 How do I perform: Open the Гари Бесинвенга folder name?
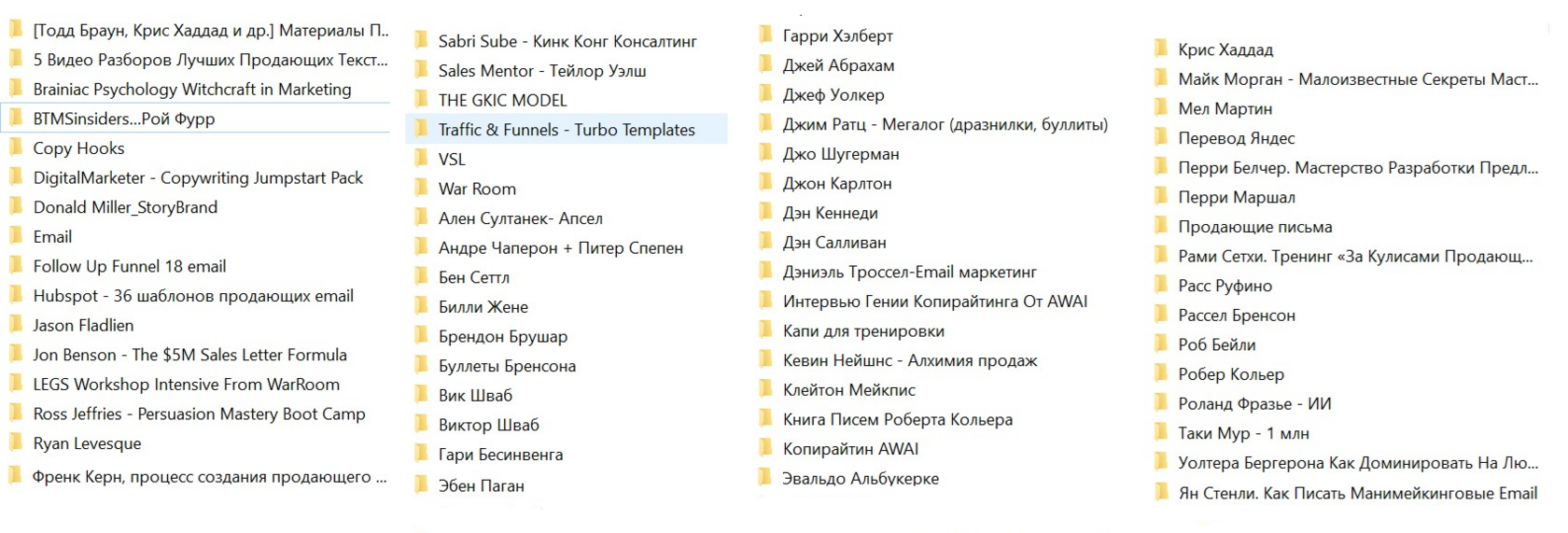501,455
